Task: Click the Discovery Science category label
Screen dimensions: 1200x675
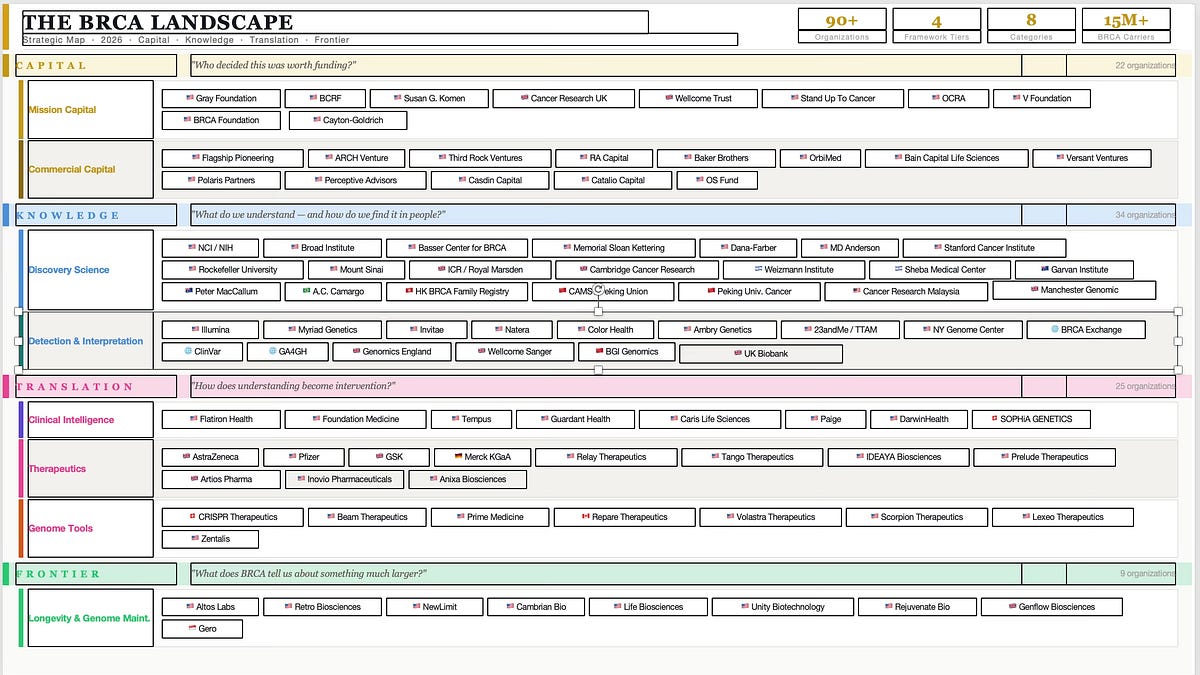Action: [90, 270]
